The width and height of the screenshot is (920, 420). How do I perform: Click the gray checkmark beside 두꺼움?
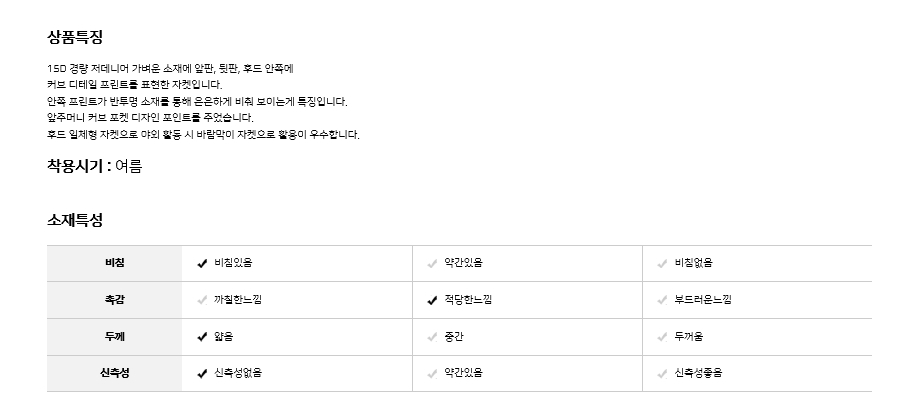662,337
